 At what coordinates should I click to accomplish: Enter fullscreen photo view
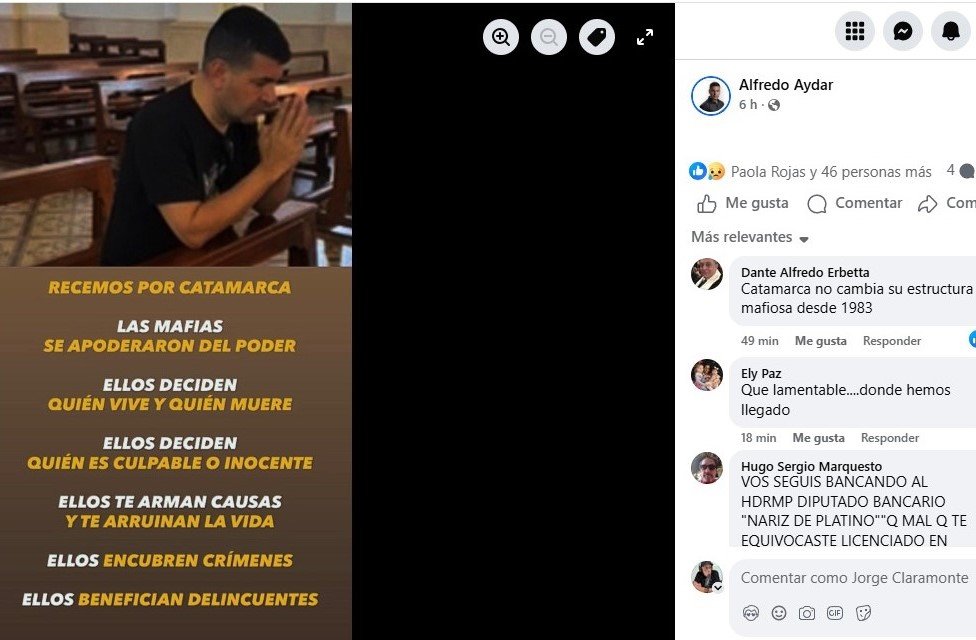(x=645, y=37)
